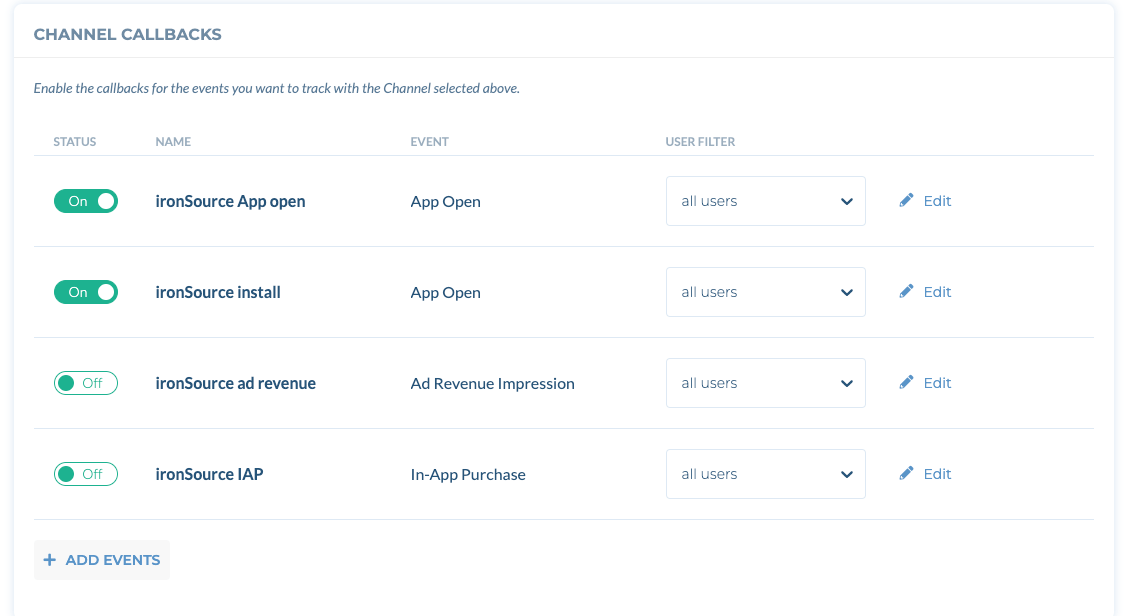Turn off ironSource App open callback toggle
This screenshot has width=1138, height=616.
coord(86,201)
